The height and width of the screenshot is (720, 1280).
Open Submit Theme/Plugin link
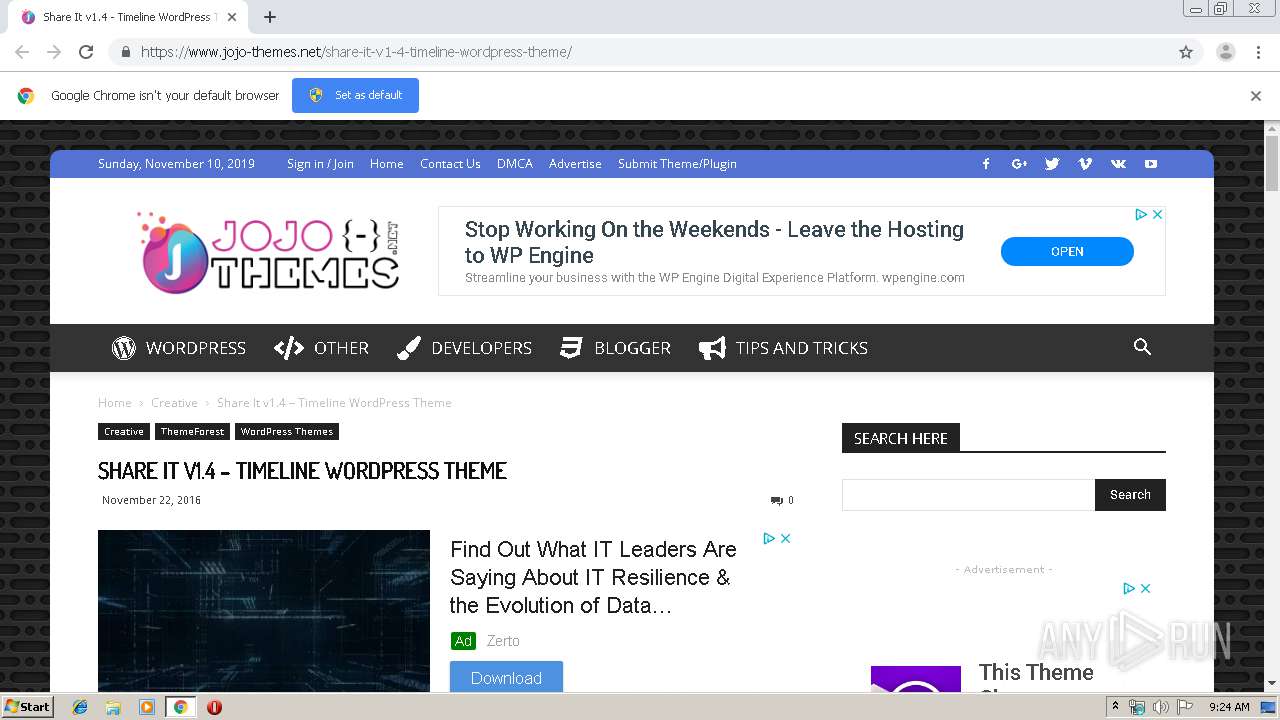(677, 164)
